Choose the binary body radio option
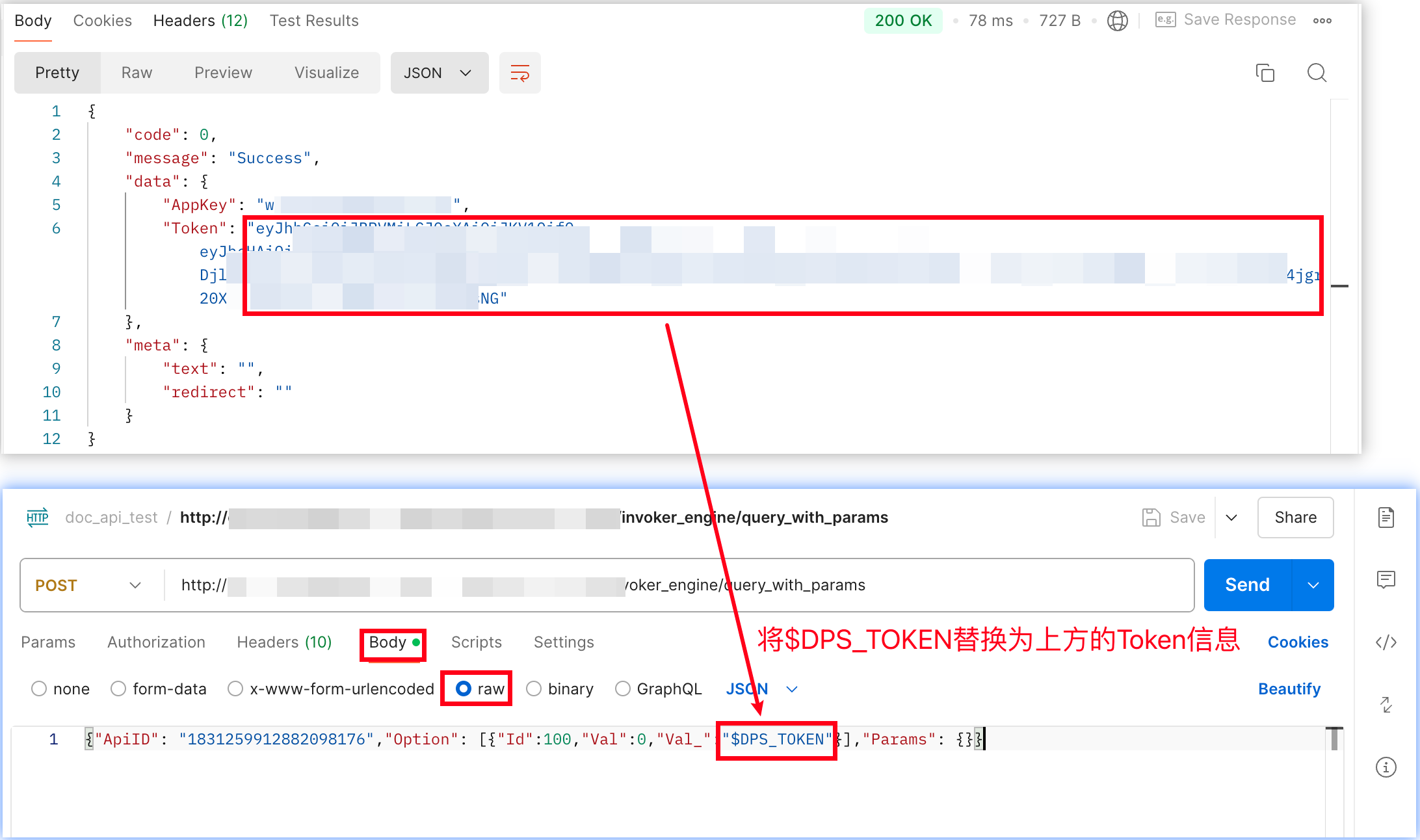Viewport: 1420px width, 840px height. coord(534,689)
